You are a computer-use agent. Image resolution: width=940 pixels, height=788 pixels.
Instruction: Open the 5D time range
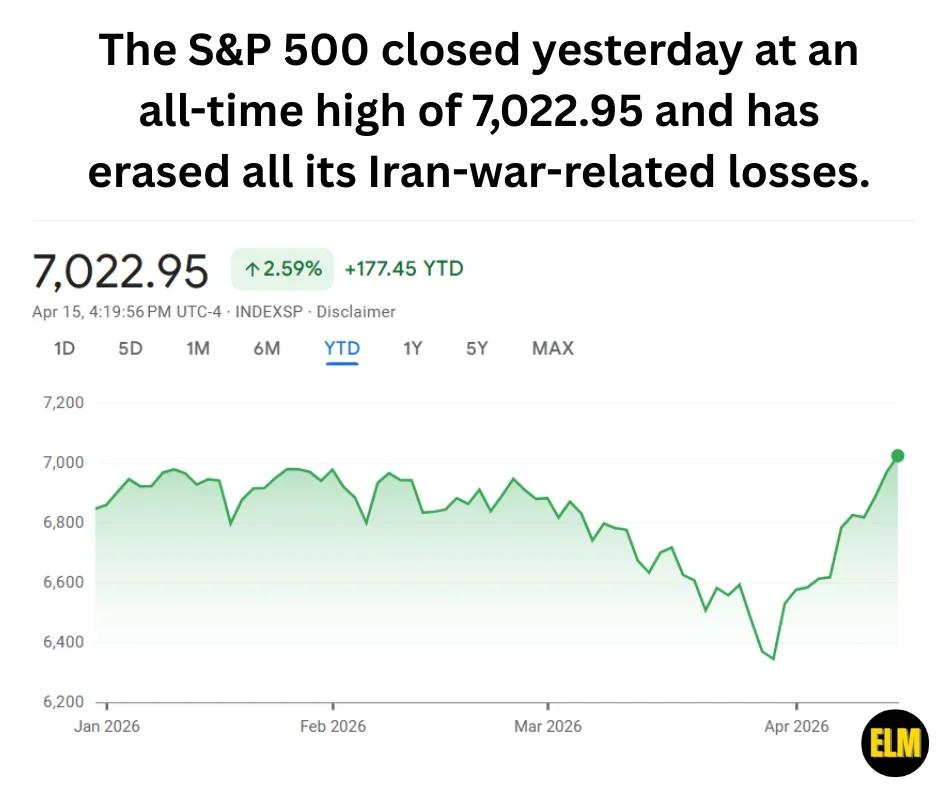tap(129, 349)
